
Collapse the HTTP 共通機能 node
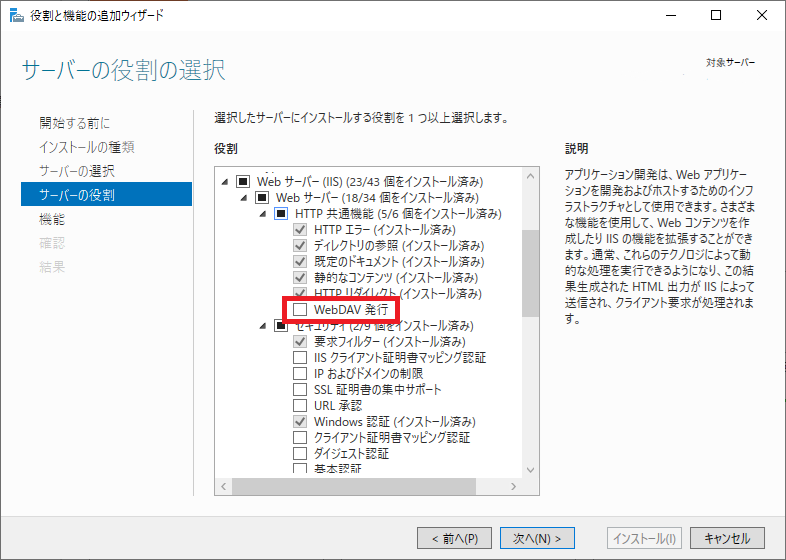264,214
